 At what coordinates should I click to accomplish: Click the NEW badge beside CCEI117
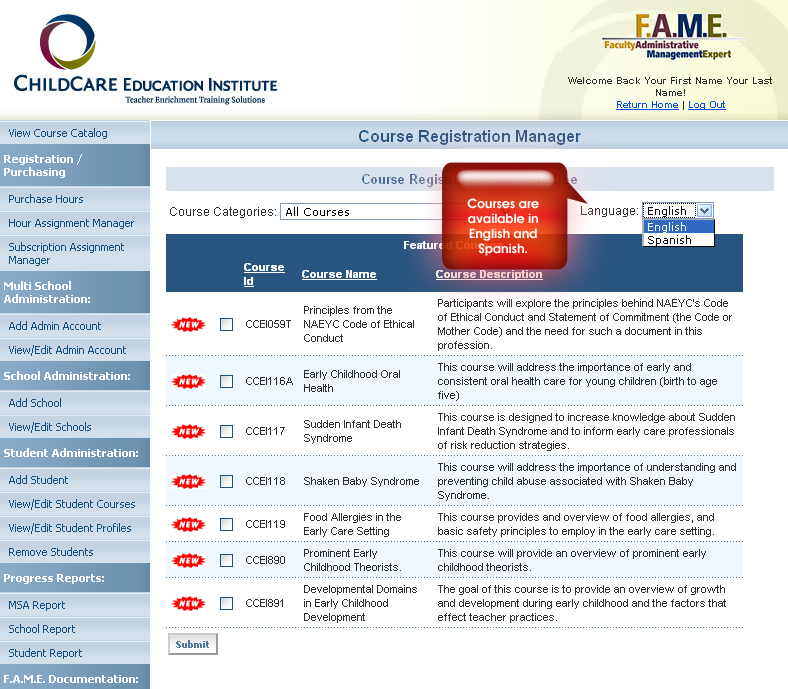click(x=188, y=431)
